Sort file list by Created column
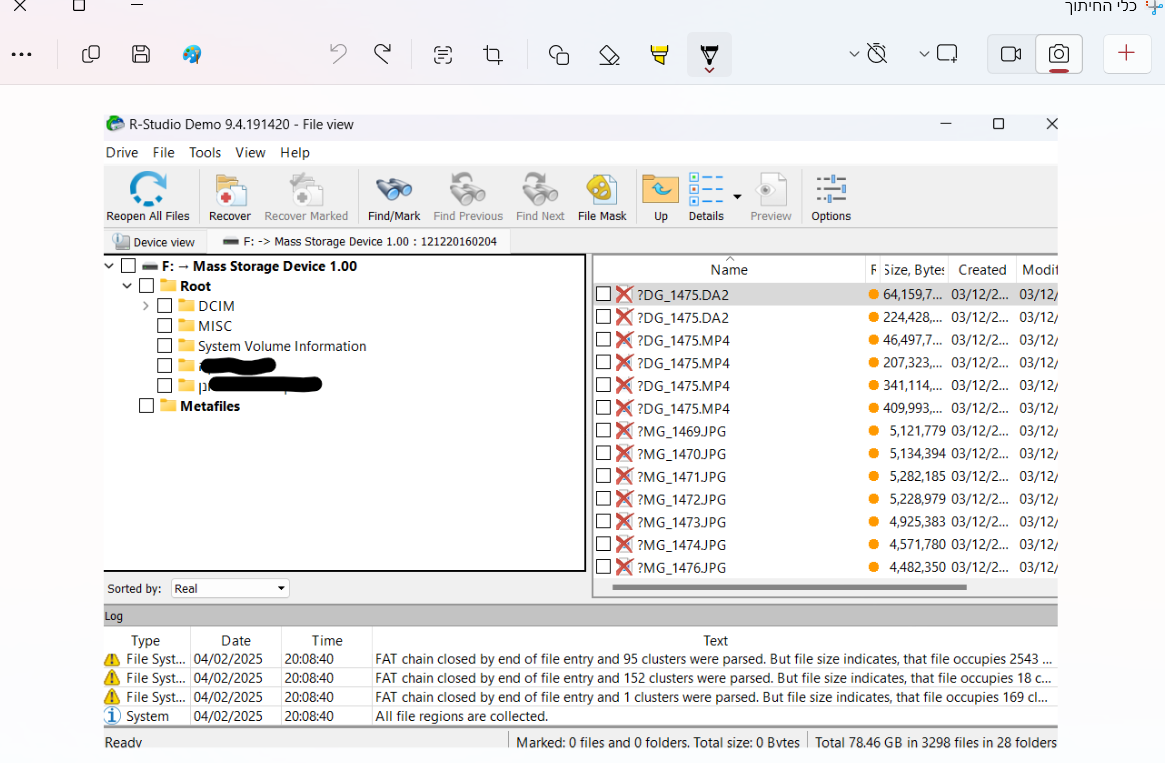The width and height of the screenshot is (1165, 763). click(x=982, y=270)
